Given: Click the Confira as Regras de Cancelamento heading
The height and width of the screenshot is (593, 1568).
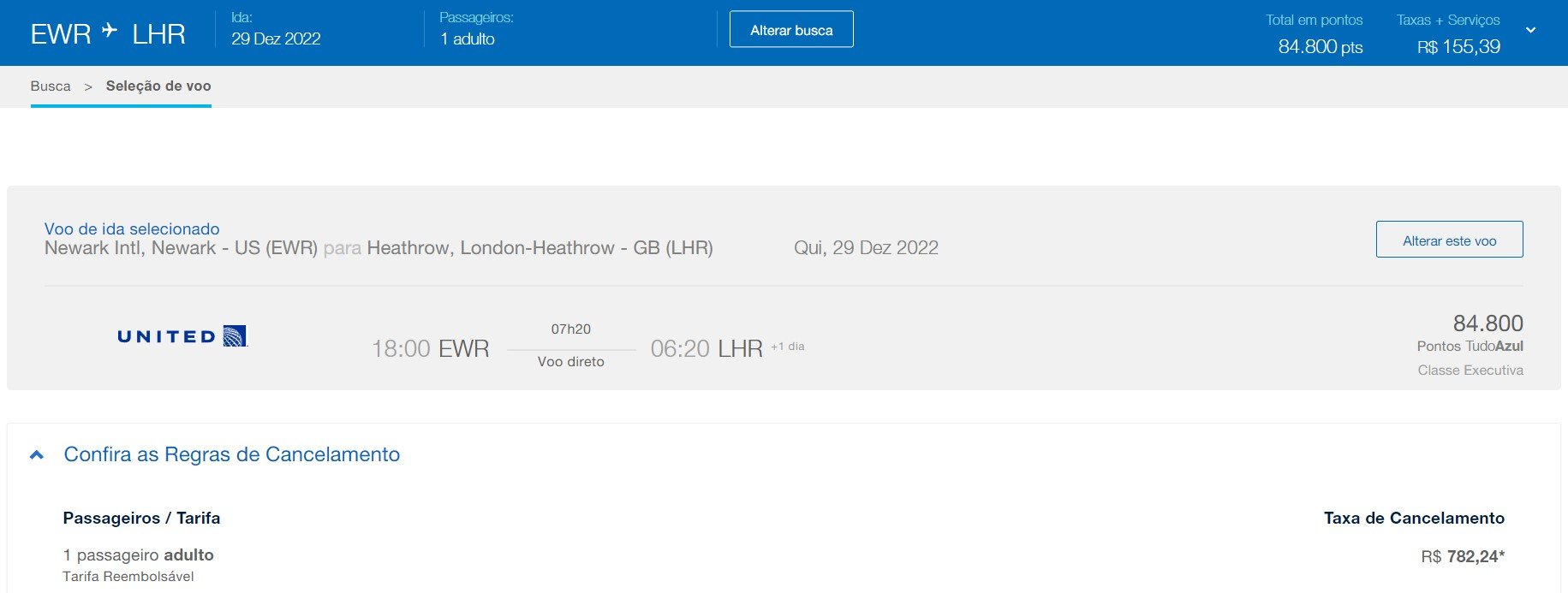Looking at the screenshot, I should pos(231,454).
